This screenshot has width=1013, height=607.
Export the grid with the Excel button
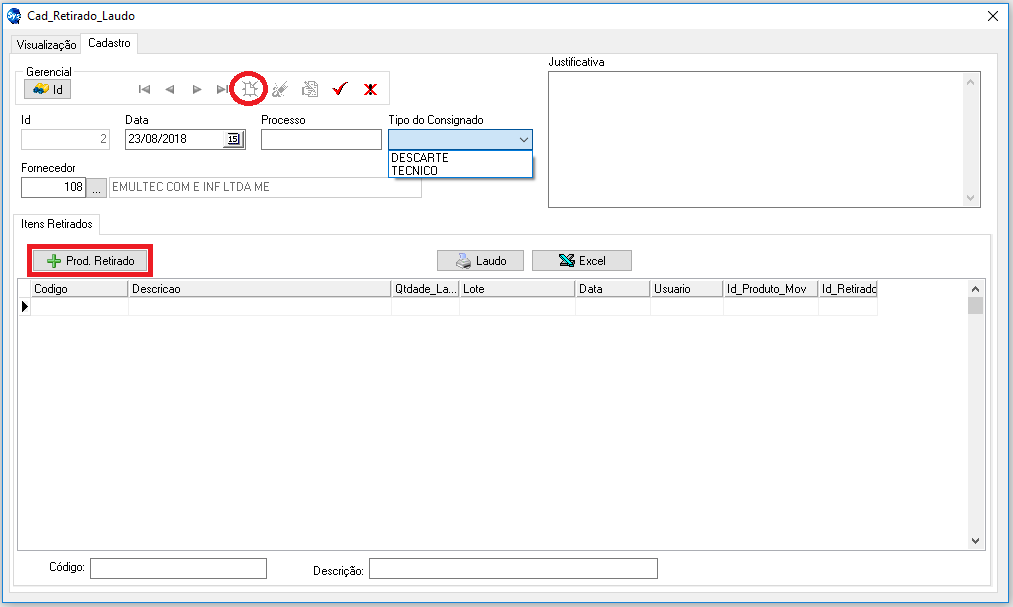[581, 261]
